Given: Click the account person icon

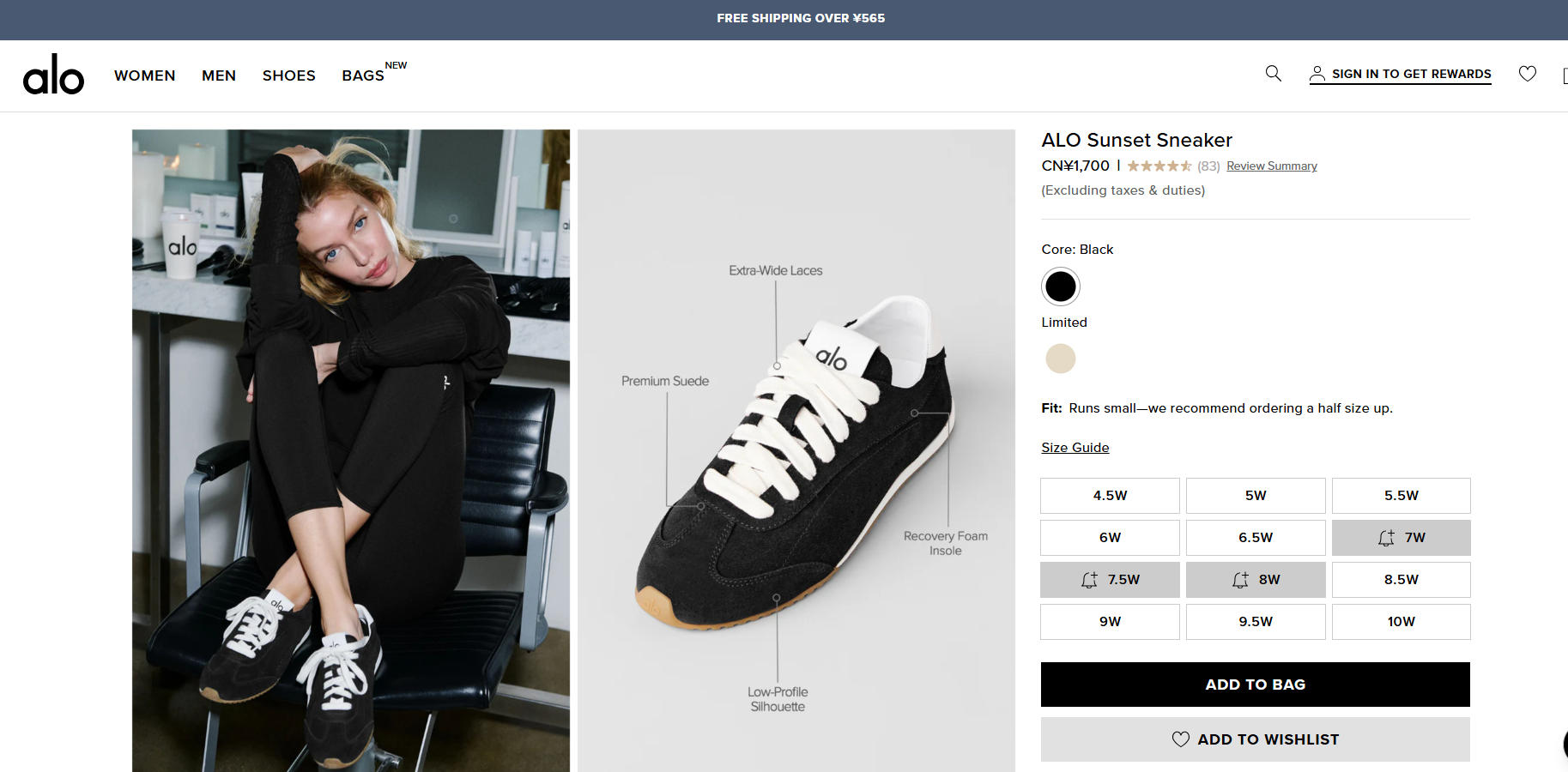Looking at the screenshot, I should click(1317, 74).
